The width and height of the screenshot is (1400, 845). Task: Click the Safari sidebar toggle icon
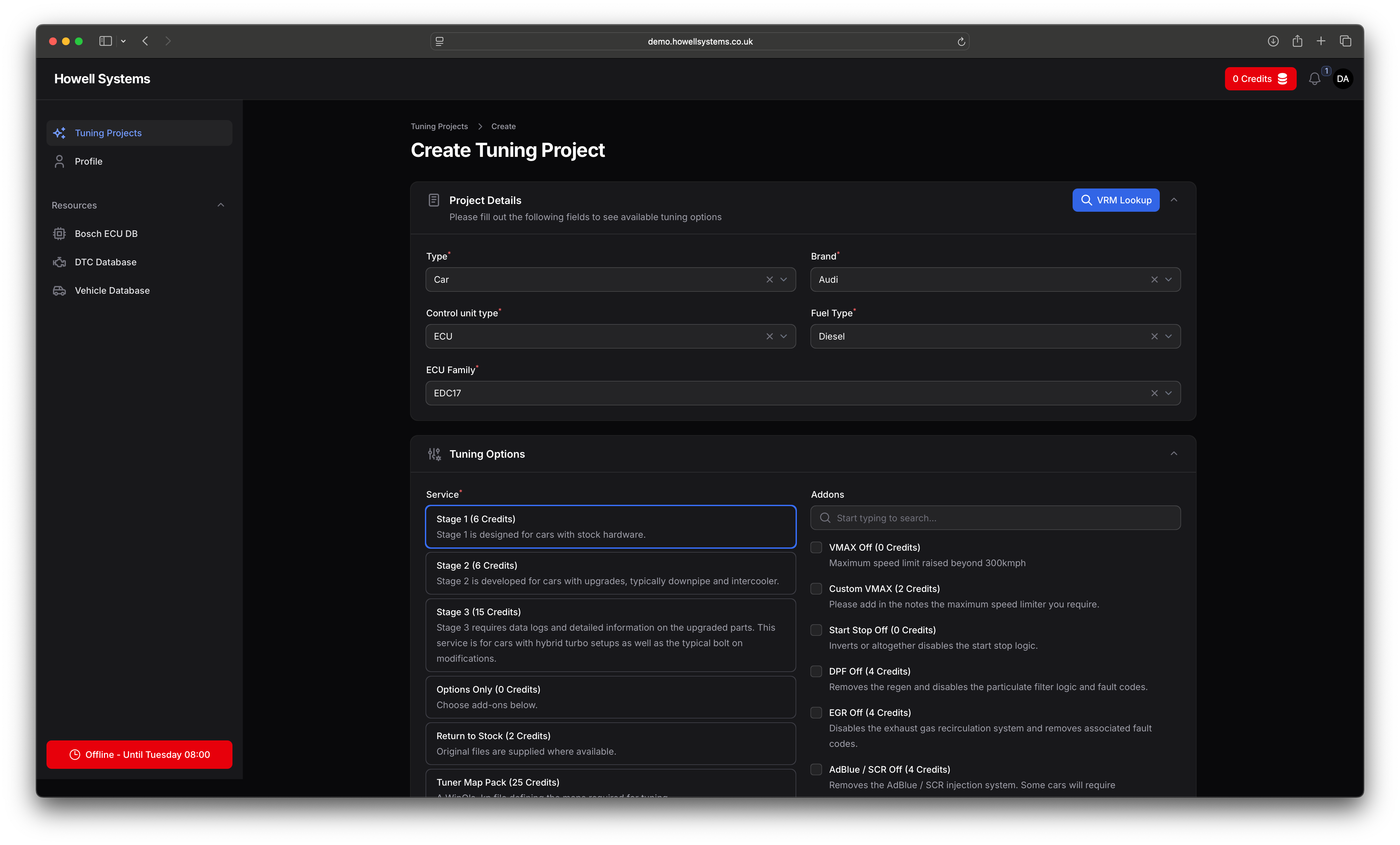click(105, 41)
